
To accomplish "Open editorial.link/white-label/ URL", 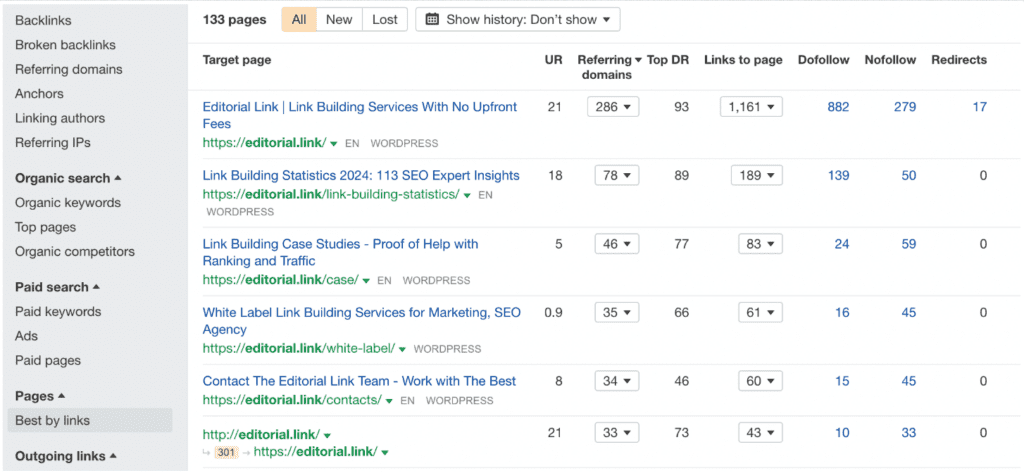I will click(x=299, y=348).
